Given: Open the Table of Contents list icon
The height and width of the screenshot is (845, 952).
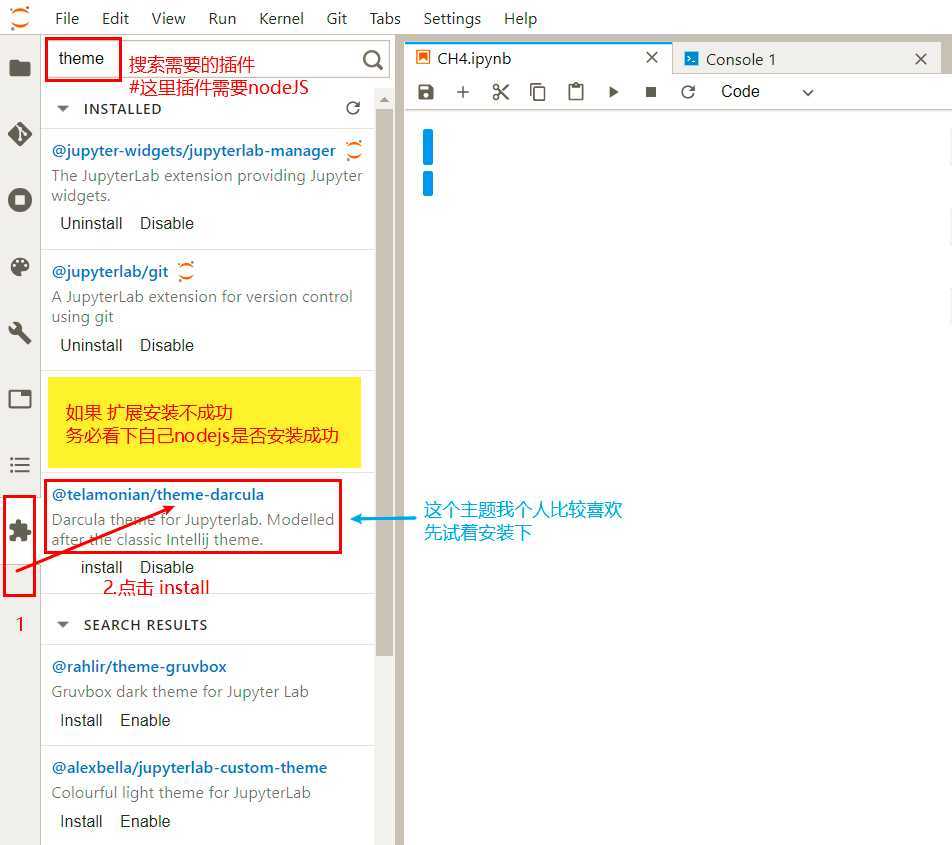Looking at the screenshot, I should tap(20, 465).
